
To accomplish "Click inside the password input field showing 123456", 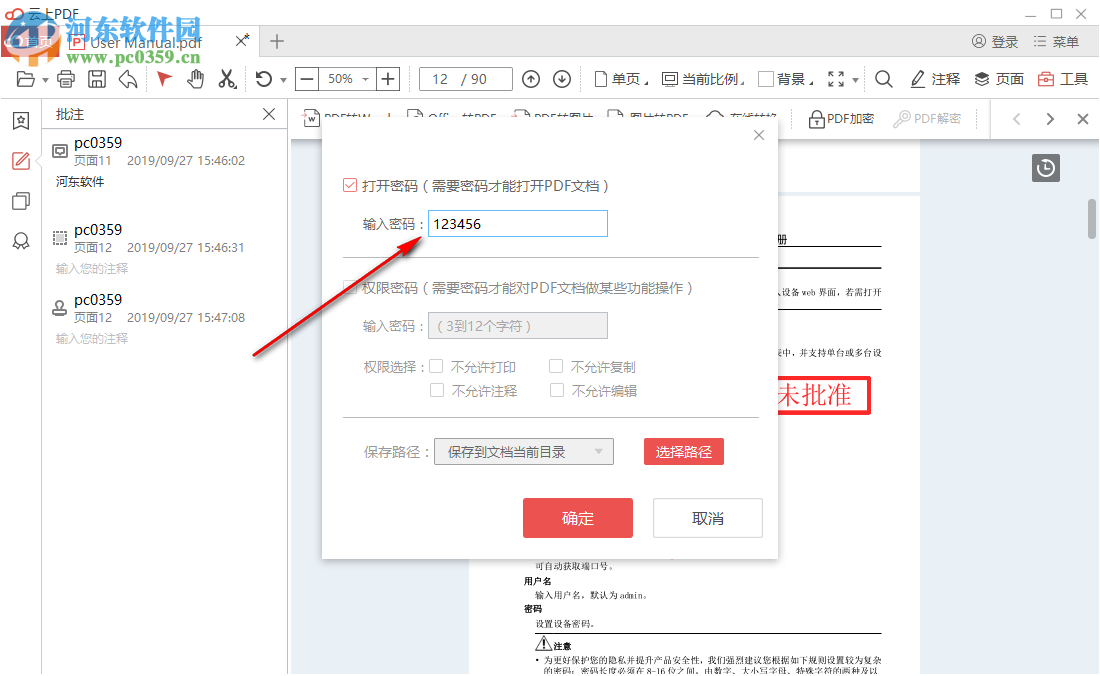I will coord(517,223).
